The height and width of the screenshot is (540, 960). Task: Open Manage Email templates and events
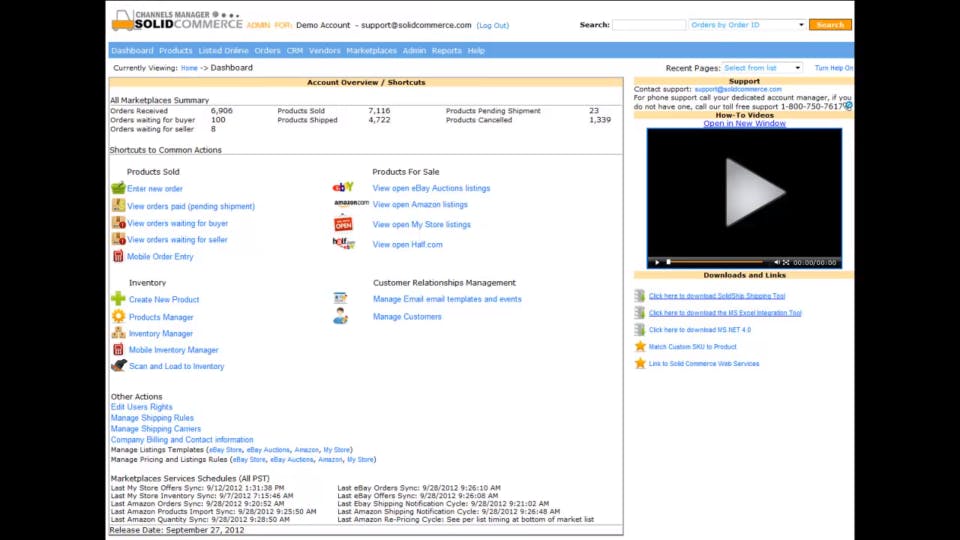click(447, 299)
